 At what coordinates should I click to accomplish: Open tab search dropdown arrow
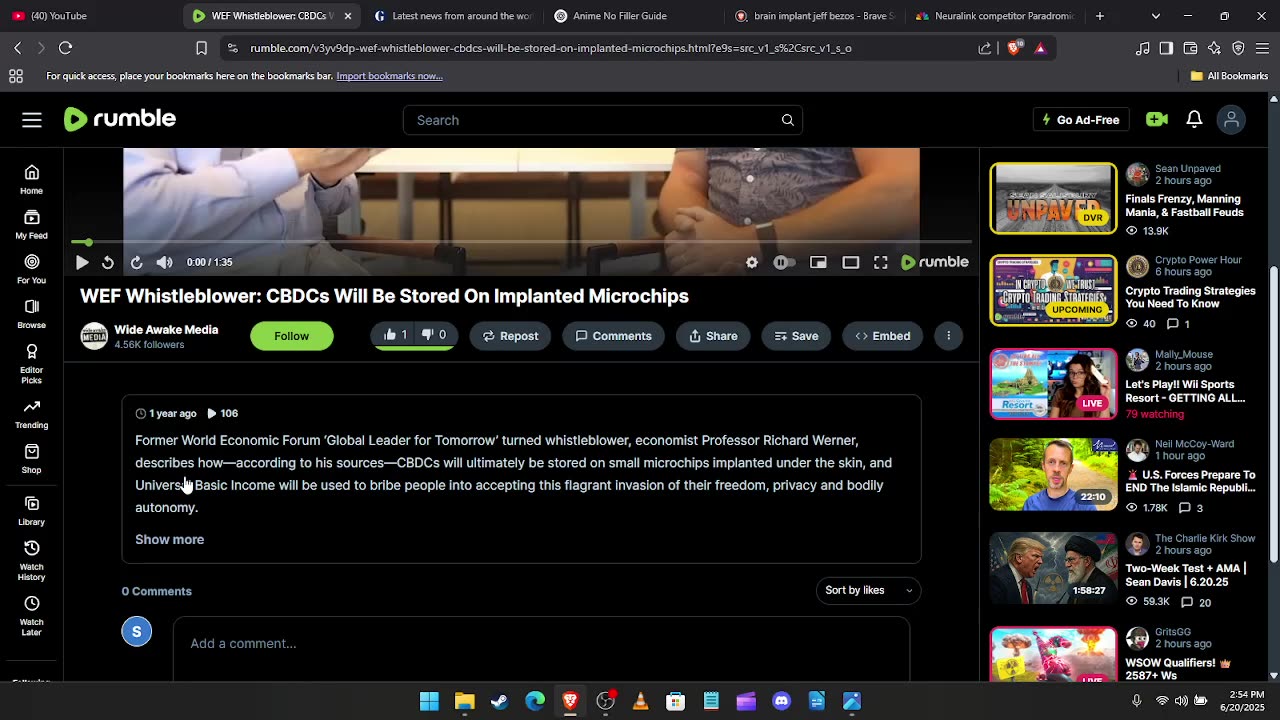(1156, 16)
